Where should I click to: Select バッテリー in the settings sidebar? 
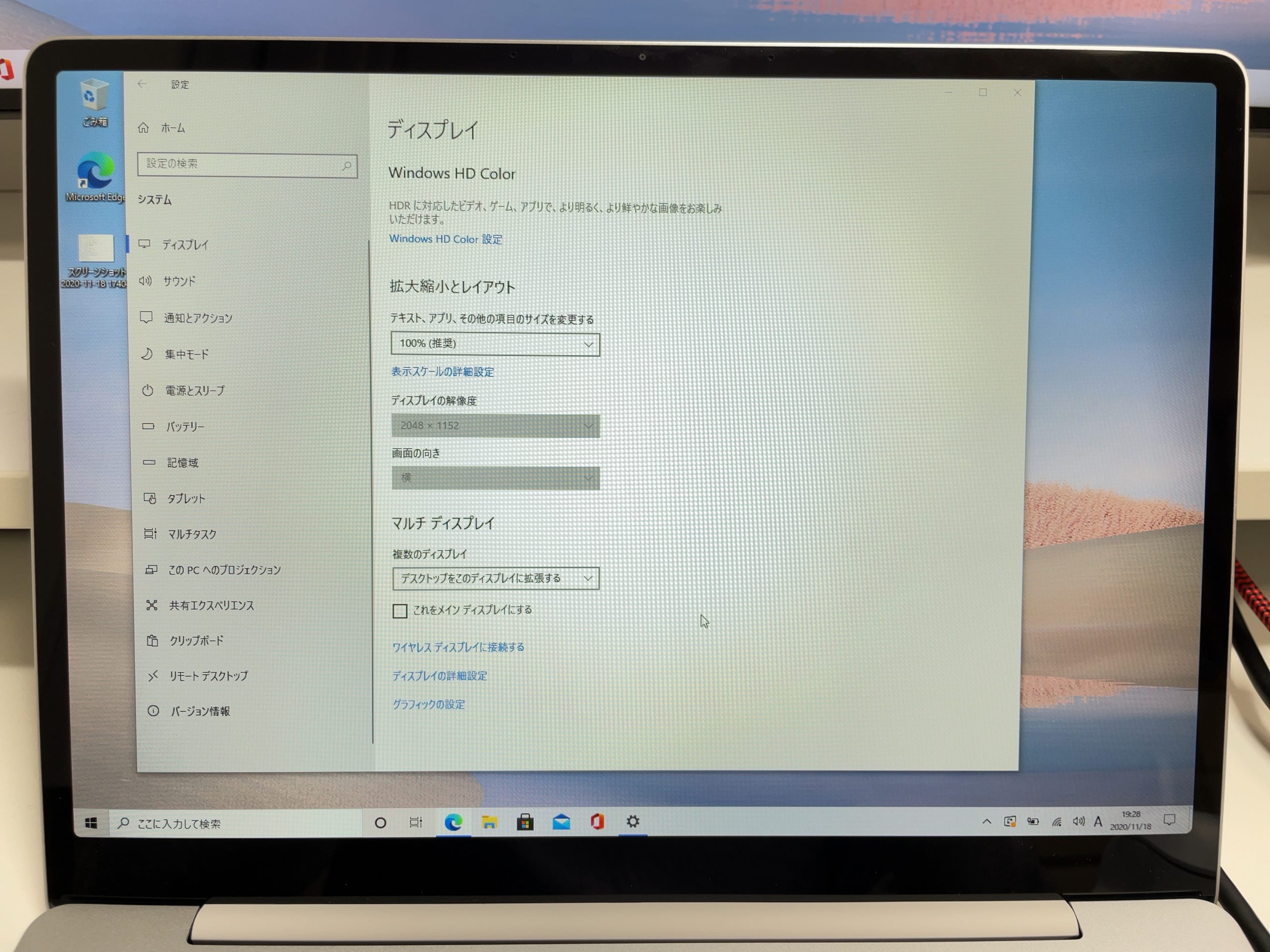click(185, 427)
